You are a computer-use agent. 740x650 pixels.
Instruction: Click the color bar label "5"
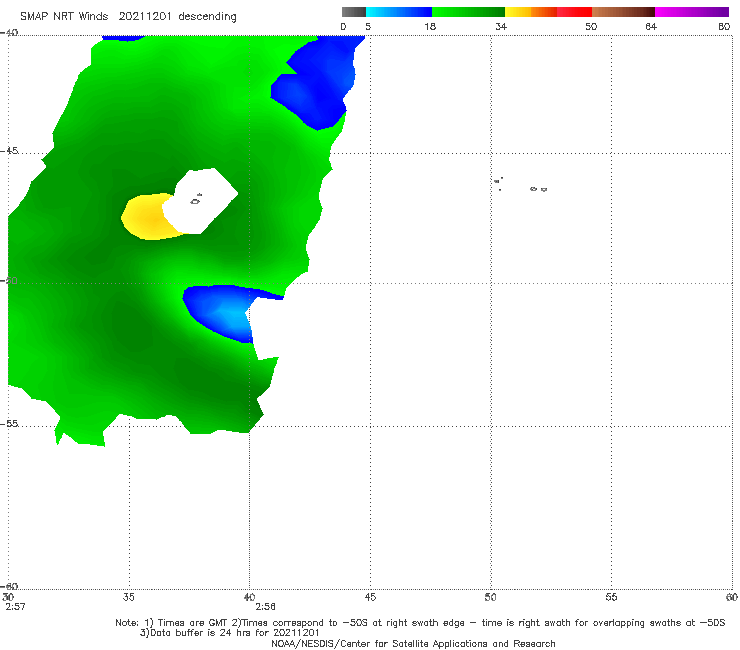coord(368,26)
